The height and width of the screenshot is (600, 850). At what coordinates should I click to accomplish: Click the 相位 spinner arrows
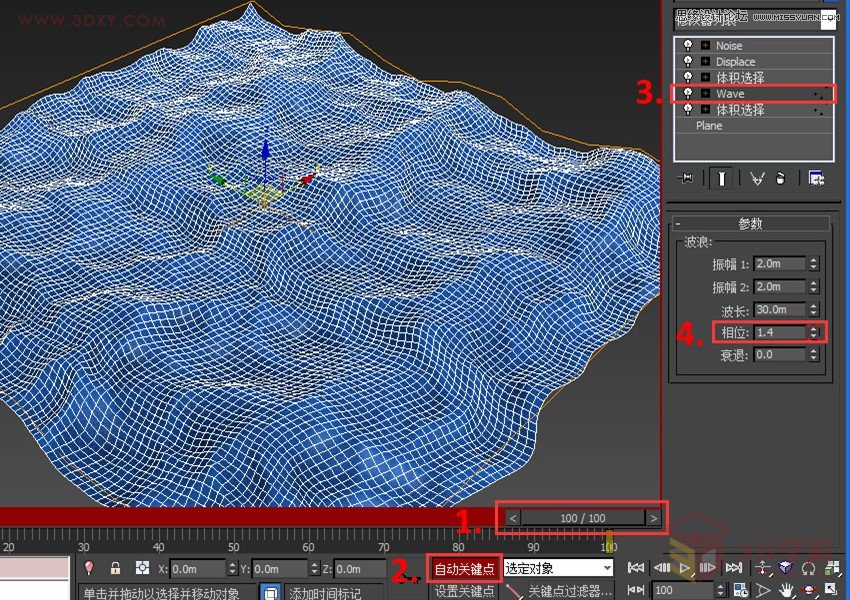click(x=813, y=332)
